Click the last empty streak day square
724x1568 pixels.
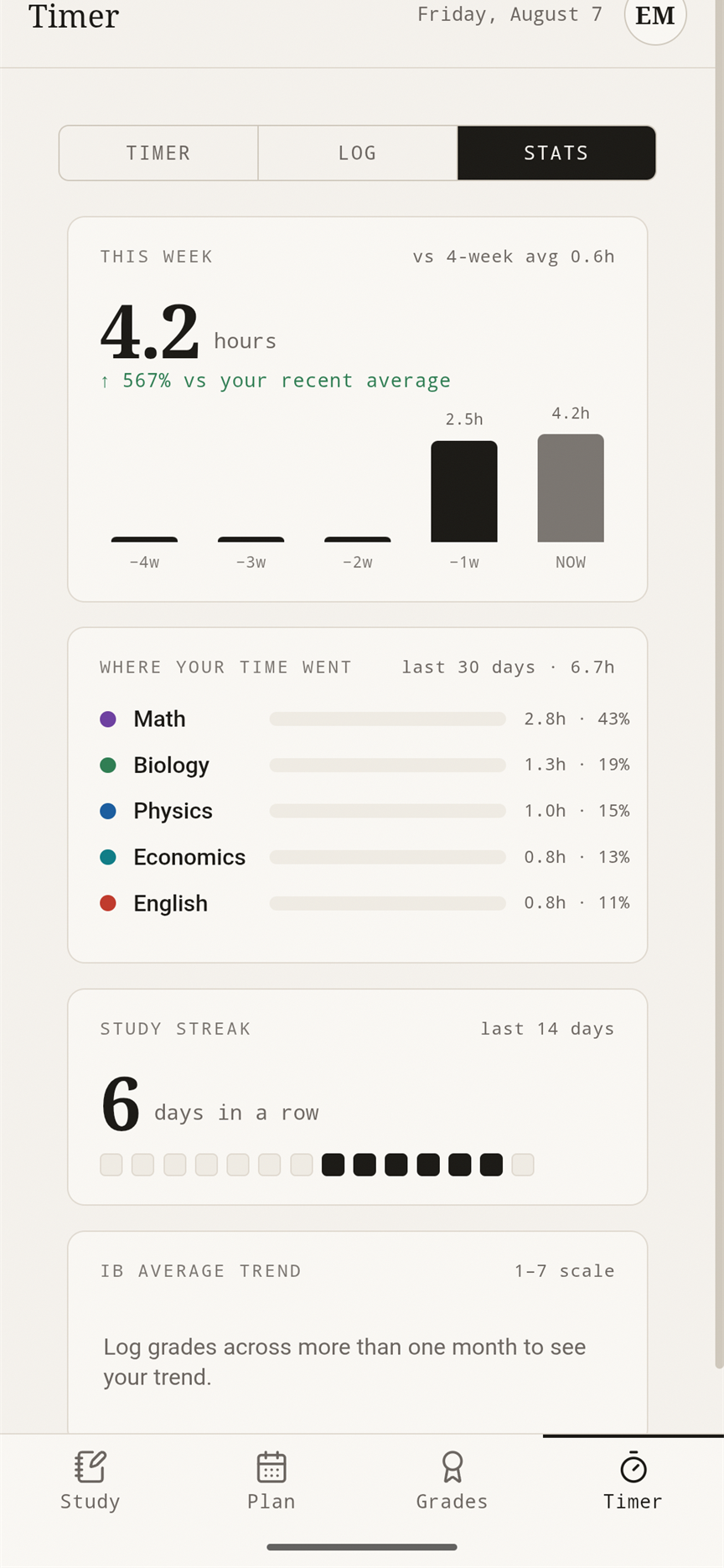[x=523, y=1165]
